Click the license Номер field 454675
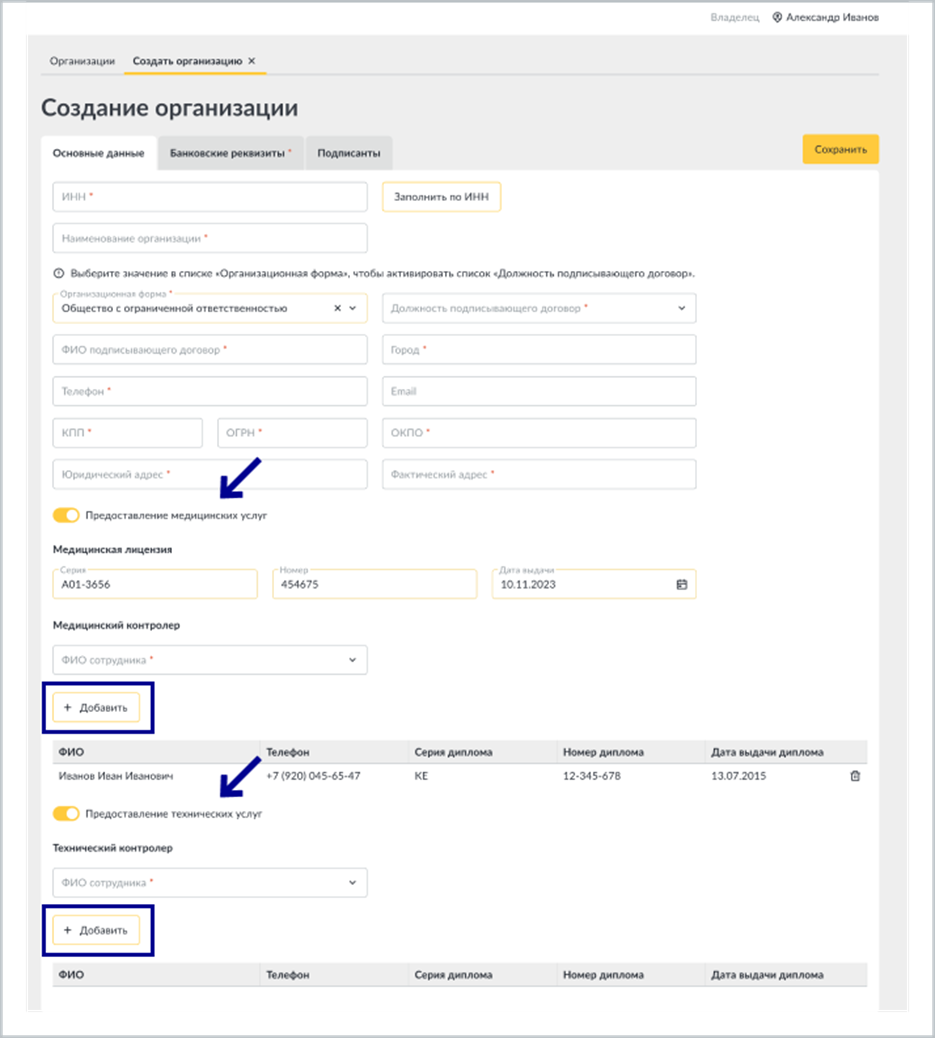The height and width of the screenshot is (1038, 935). pos(374,585)
